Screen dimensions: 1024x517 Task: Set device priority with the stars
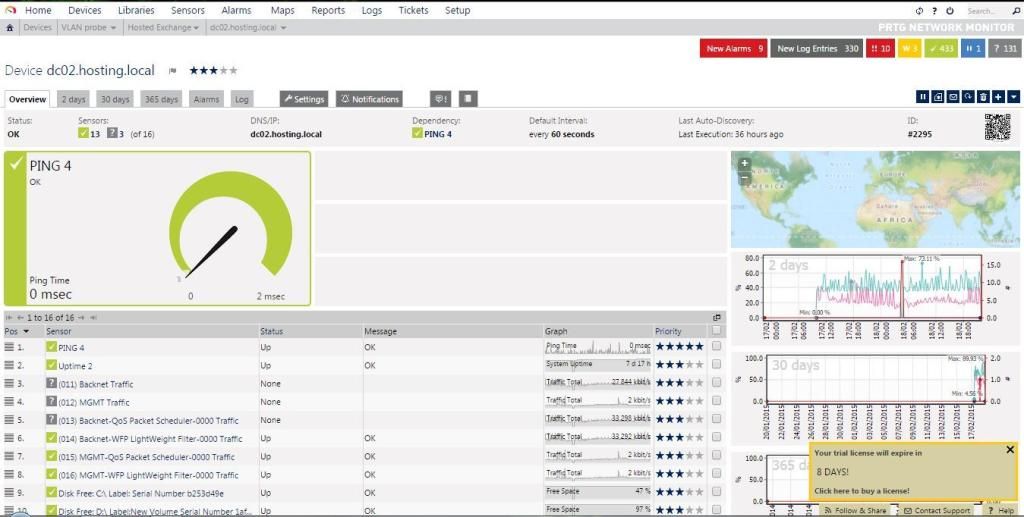214,70
